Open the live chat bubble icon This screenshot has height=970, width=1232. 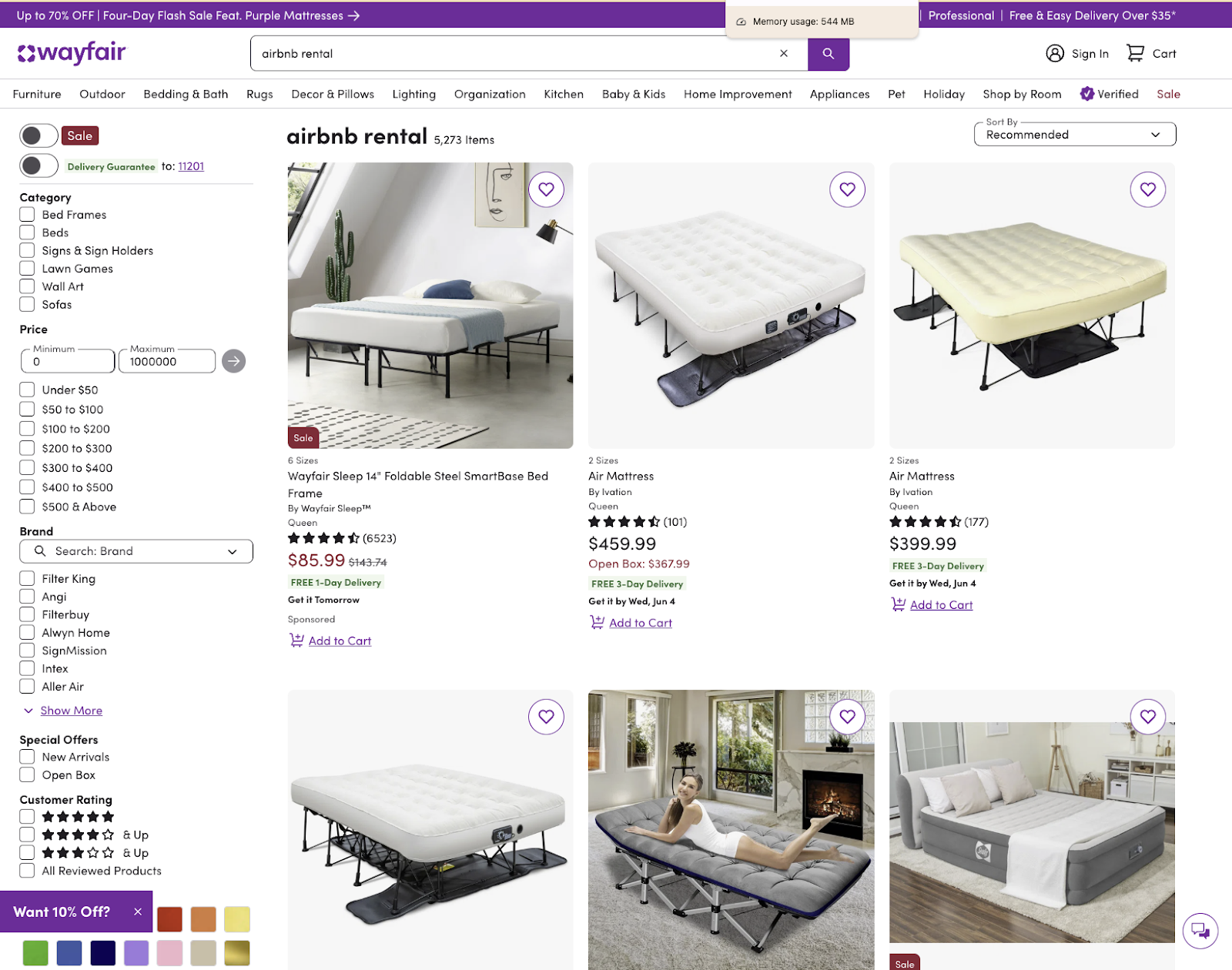[x=1200, y=930]
